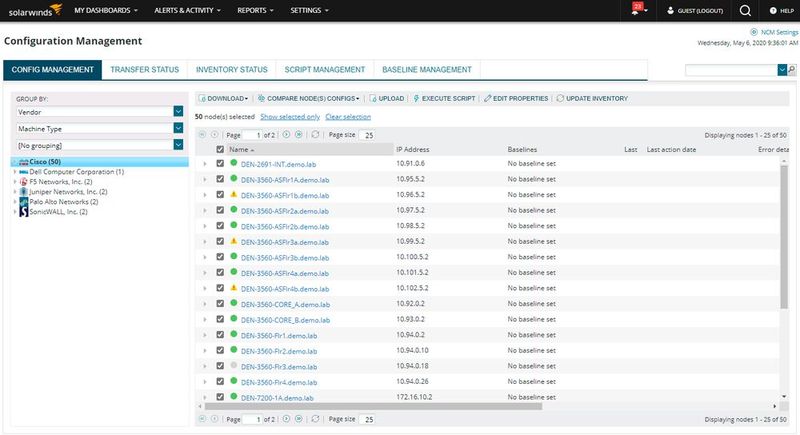Uncheck the DEN-3560-CORE_A.demo.lab checkbox
The image size is (800, 435).
220,303
